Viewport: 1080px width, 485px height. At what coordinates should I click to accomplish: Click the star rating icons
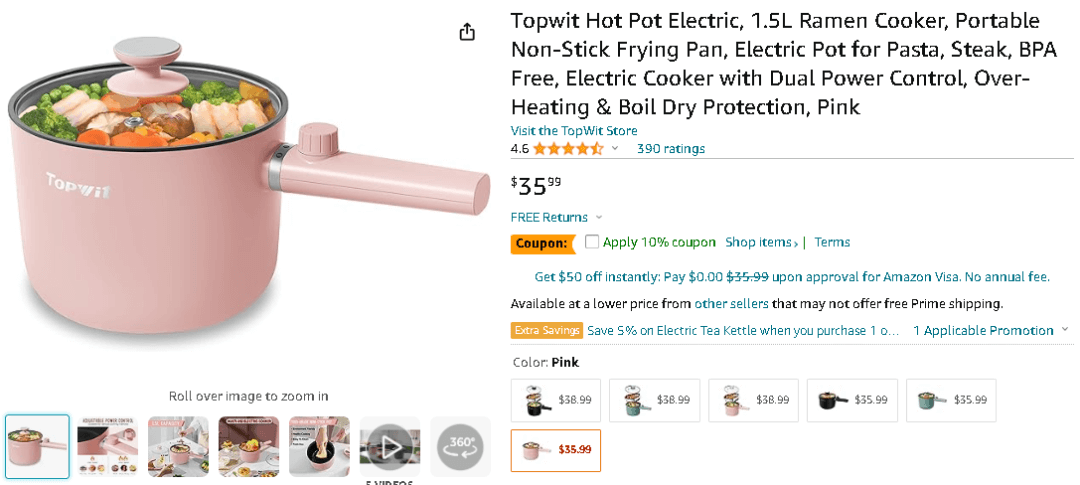(x=567, y=149)
